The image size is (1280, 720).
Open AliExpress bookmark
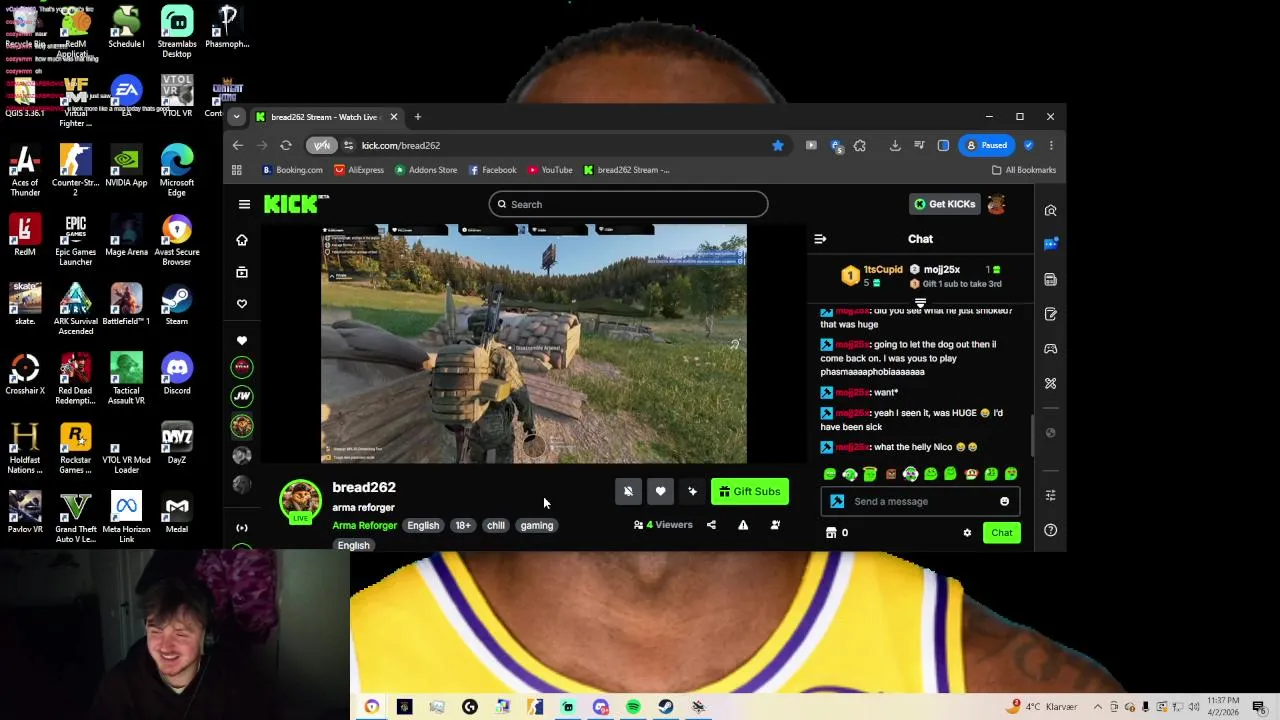(x=359, y=170)
